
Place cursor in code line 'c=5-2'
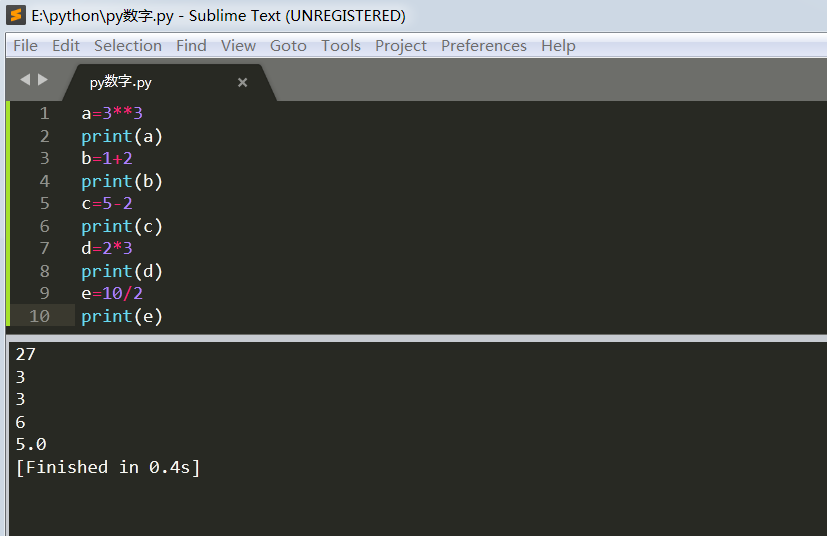(107, 204)
